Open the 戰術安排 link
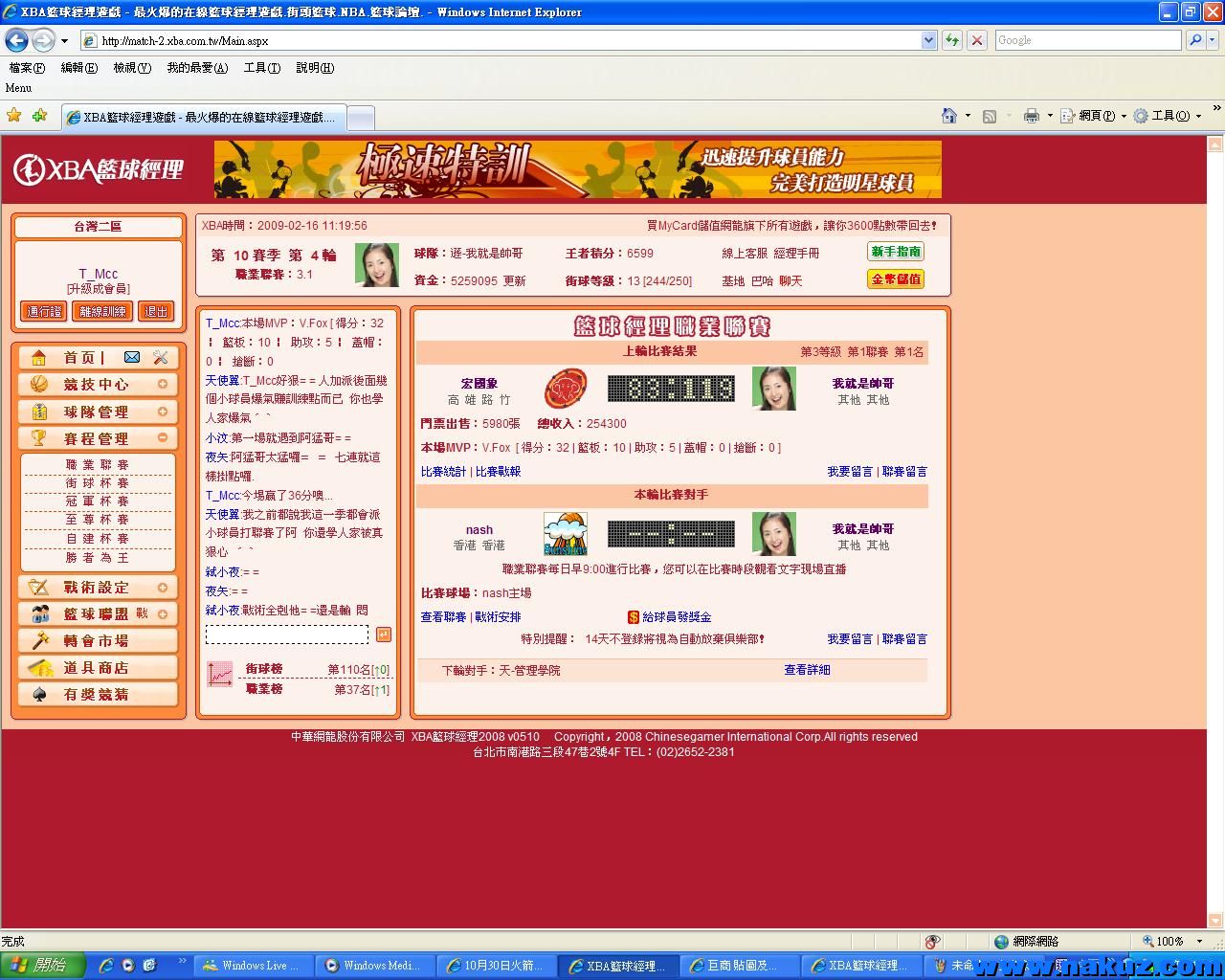1225x980 pixels. tap(498, 617)
